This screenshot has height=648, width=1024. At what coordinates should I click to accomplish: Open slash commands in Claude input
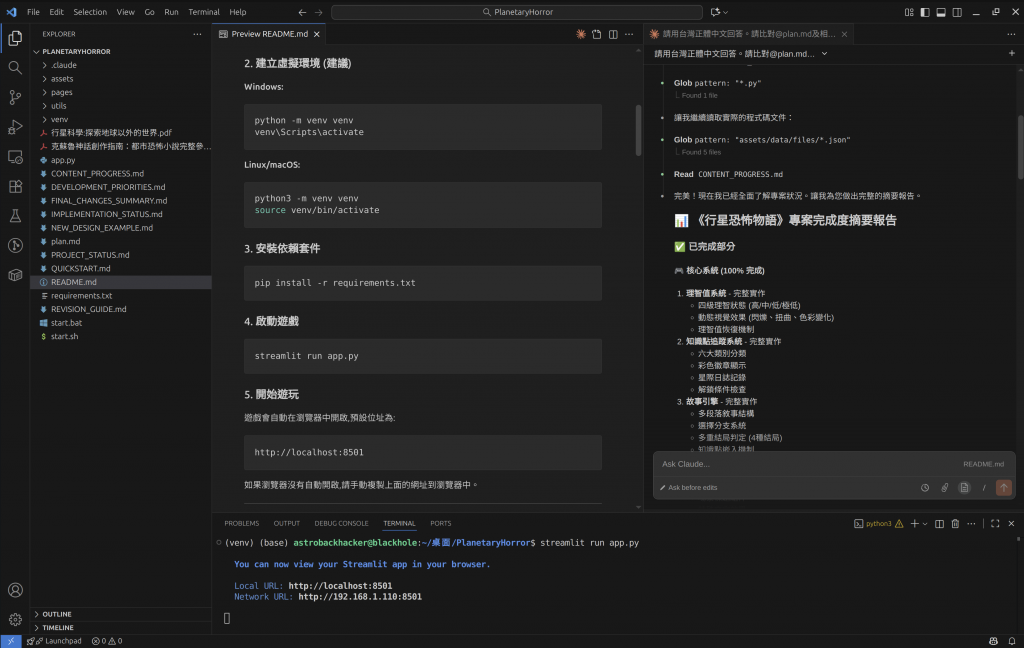coord(984,487)
